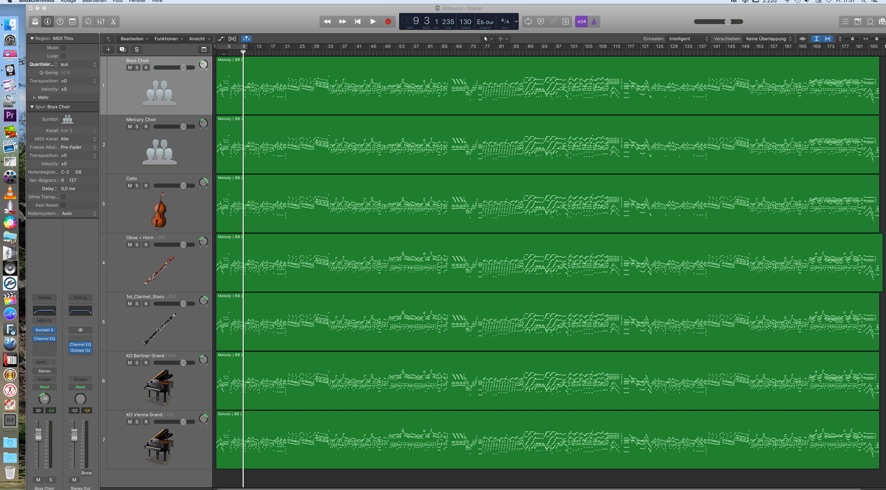The width and height of the screenshot is (886, 490).
Task: Toggle Flex bowtie icon
Action: 232,38
